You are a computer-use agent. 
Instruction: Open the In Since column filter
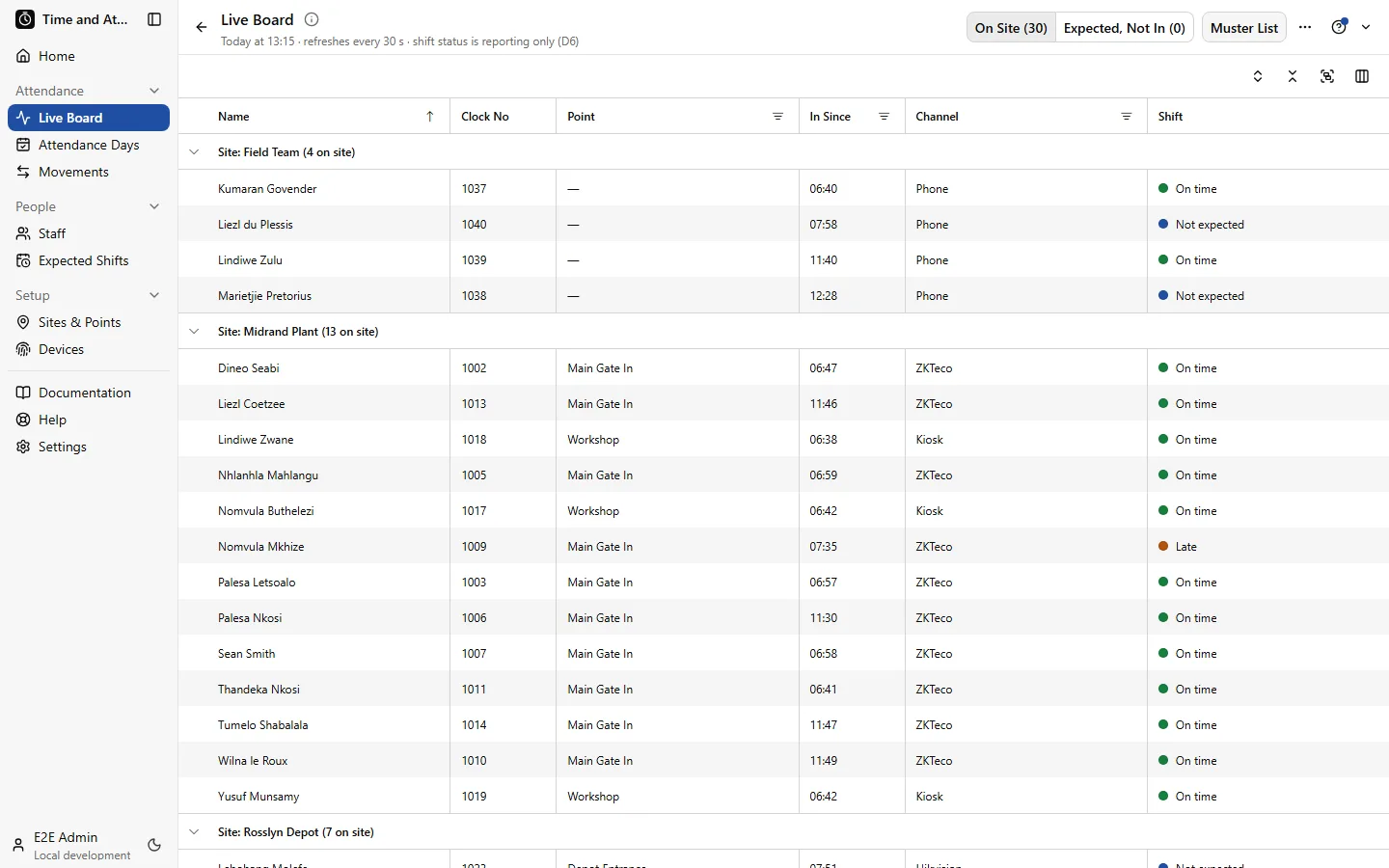[x=884, y=117]
